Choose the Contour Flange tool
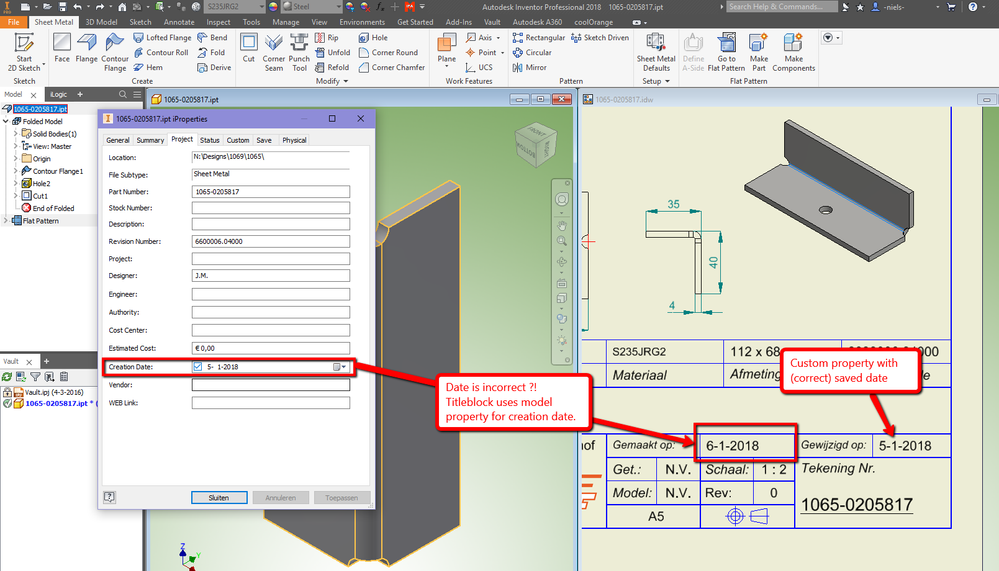The width and height of the screenshot is (999, 571). [x=115, y=52]
